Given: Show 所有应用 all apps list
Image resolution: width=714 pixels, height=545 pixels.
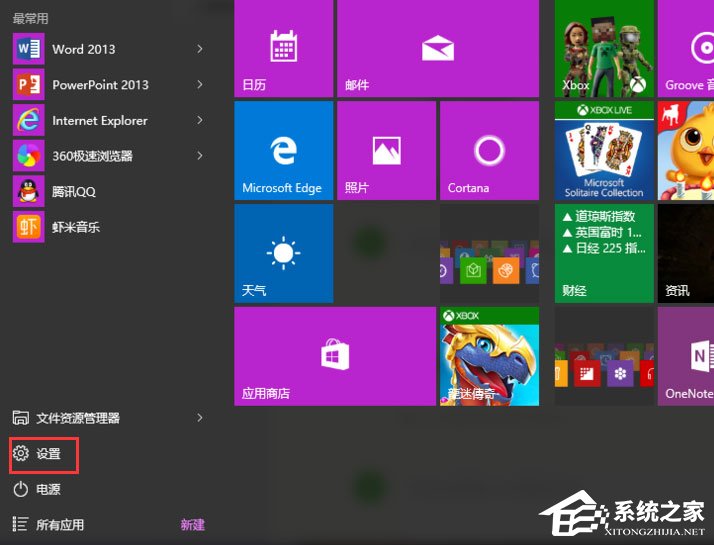Looking at the screenshot, I should [60, 525].
